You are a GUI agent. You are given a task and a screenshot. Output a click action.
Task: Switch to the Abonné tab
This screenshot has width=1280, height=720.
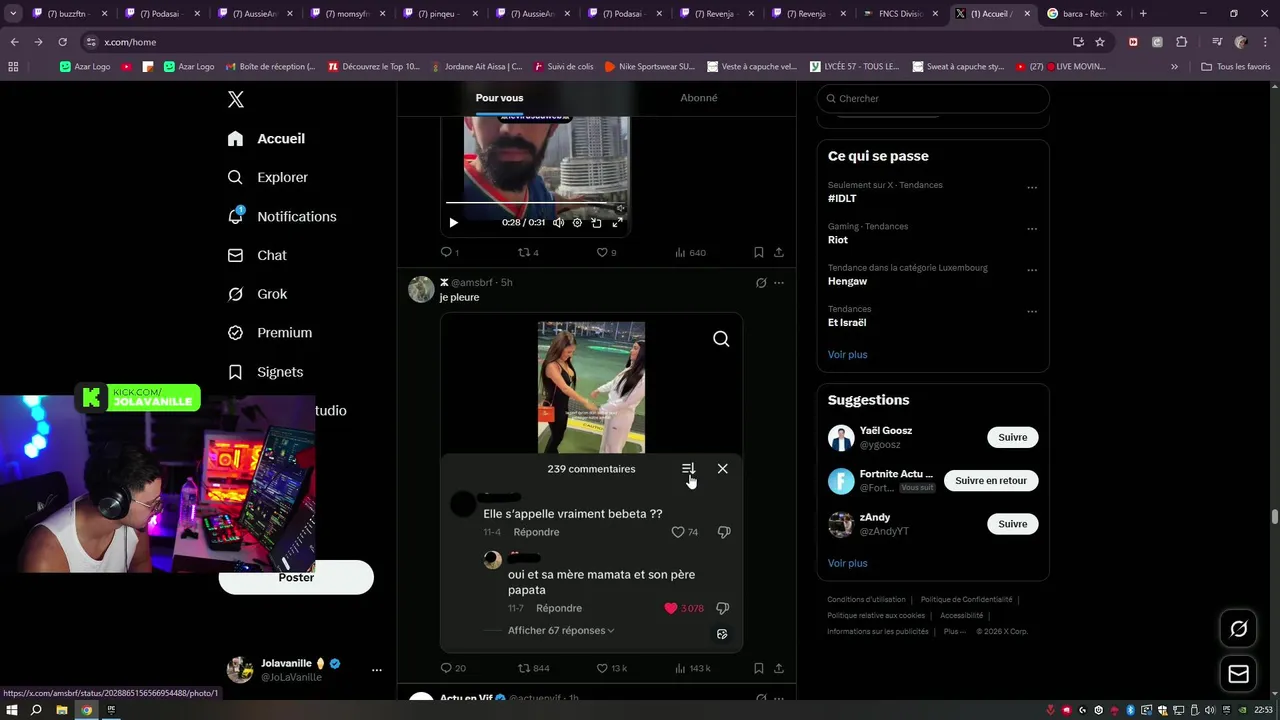pos(699,98)
